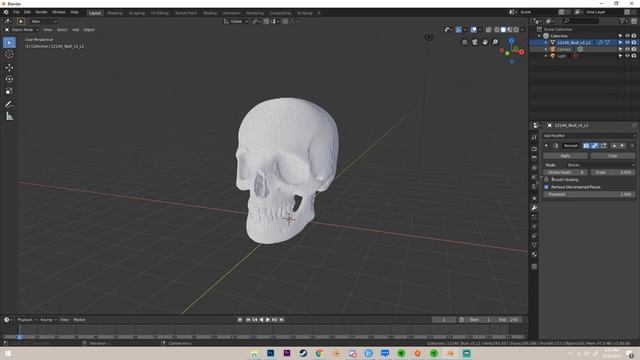Image resolution: width=640 pixels, height=360 pixels.
Task: Hide the Light in the outliner
Action: click(627, 56)
